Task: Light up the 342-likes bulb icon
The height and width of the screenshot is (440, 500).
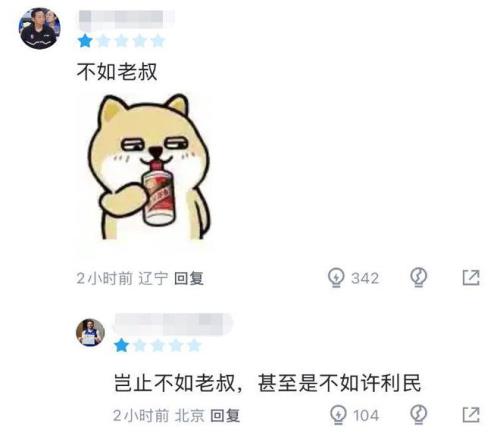Action: pyautogui.click(x=336, y=277)
